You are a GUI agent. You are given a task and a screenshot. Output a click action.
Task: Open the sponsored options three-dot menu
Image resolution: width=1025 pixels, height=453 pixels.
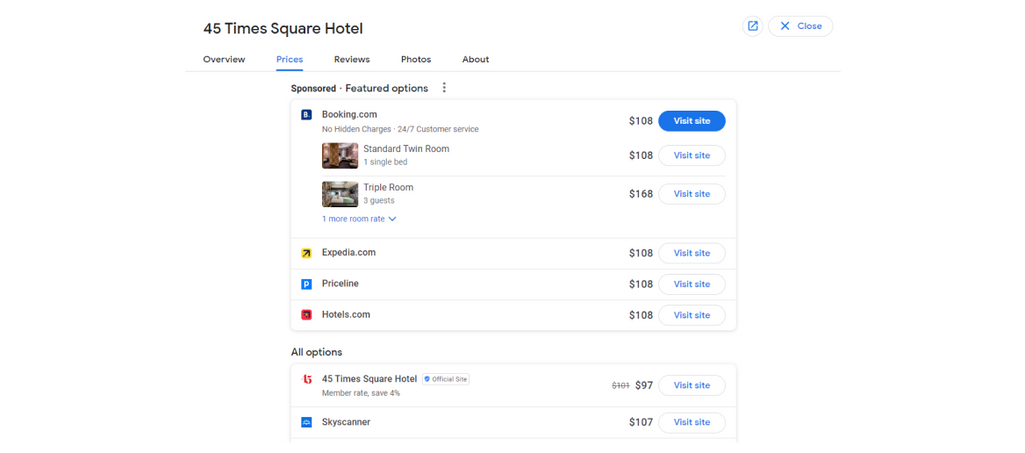444,88
